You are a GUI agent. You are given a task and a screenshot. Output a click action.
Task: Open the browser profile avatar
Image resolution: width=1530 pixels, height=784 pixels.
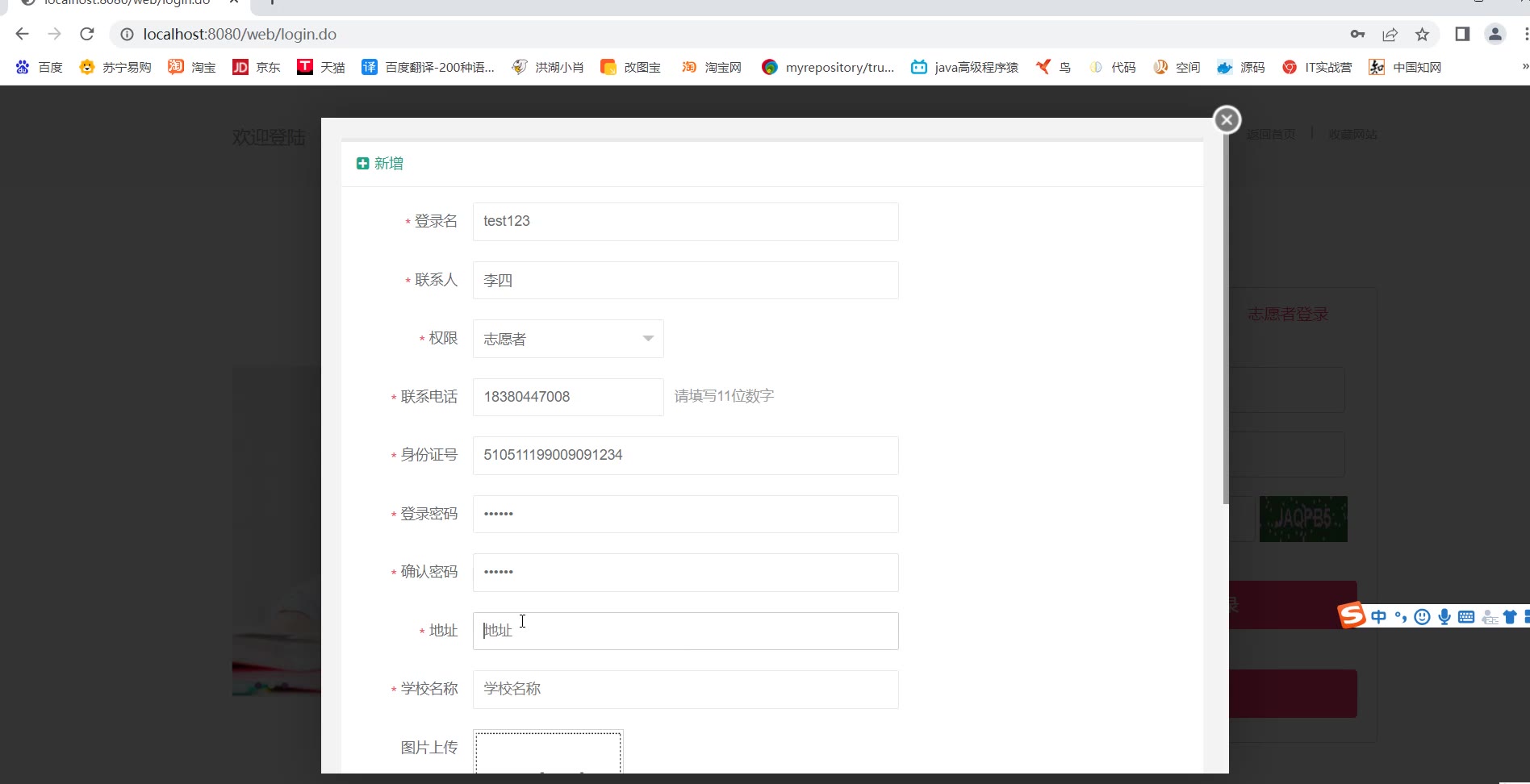pyautogui.click(x=1494, y=34)
